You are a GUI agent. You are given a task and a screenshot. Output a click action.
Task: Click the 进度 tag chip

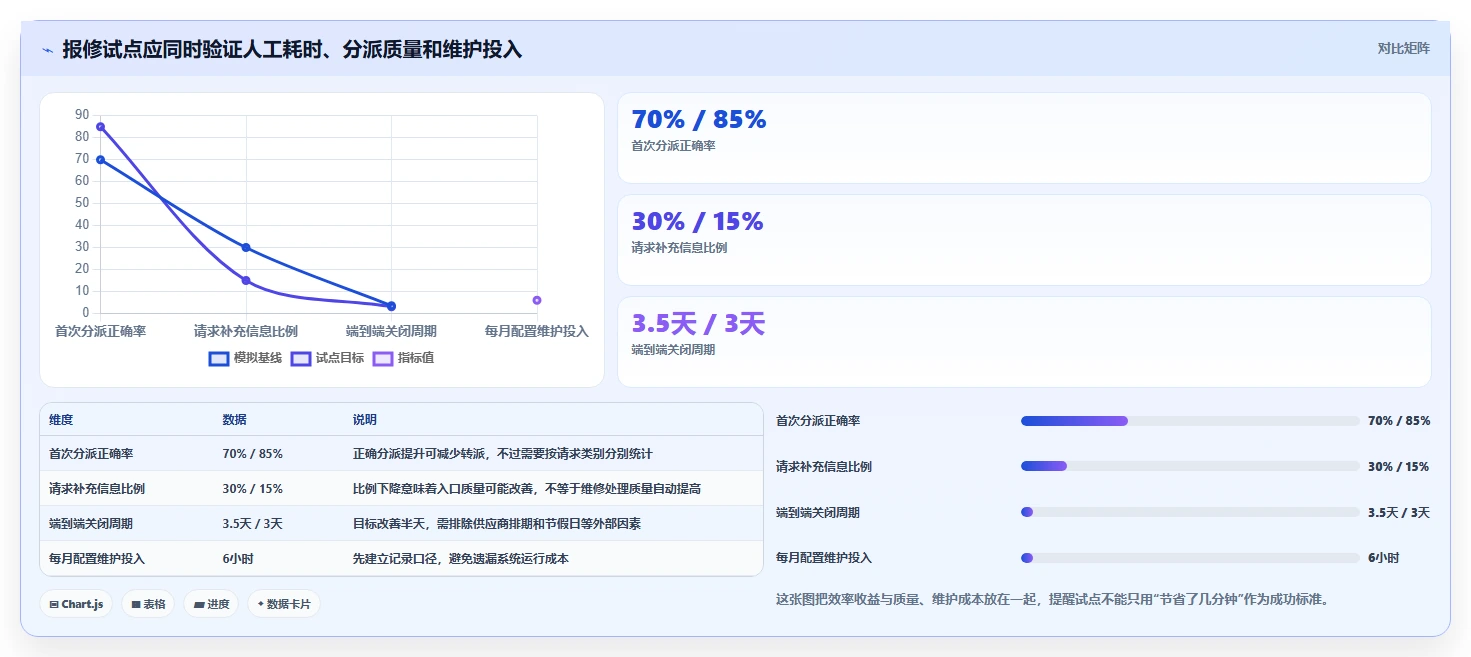[x=211, y=604]
